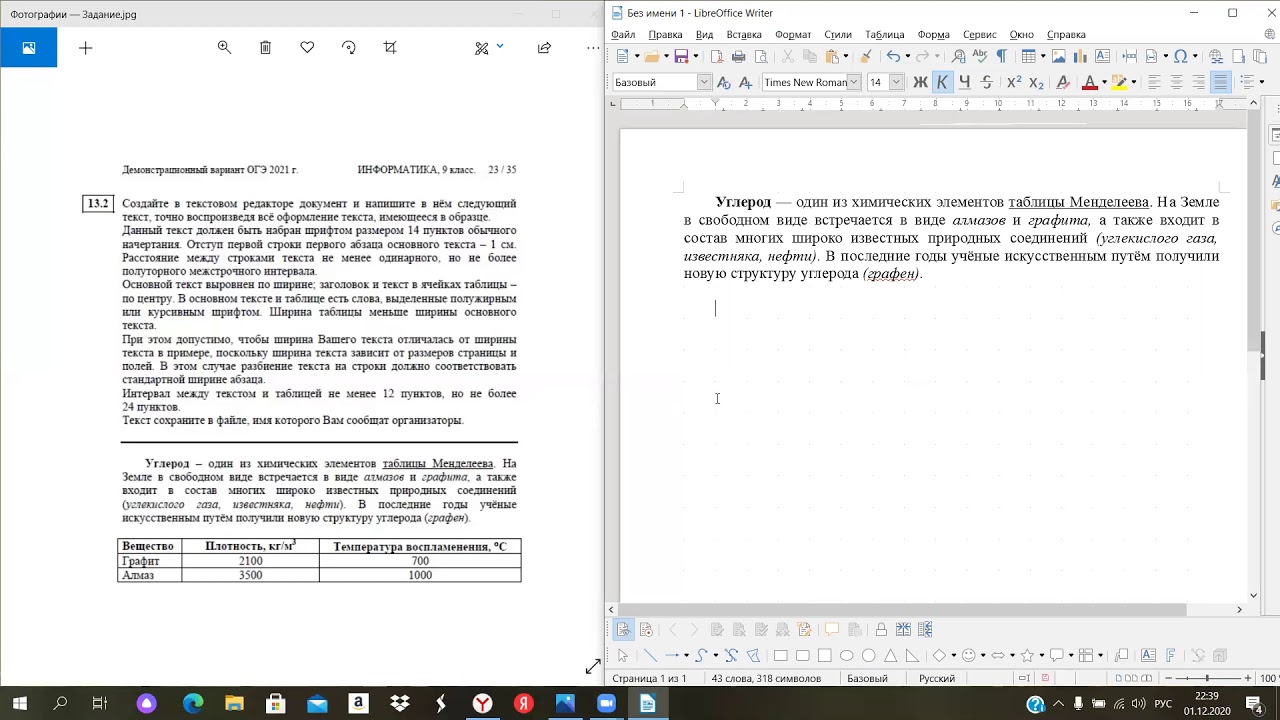
Task: Click the Clone Formatting brush icon
Action: tap(865, 56)
